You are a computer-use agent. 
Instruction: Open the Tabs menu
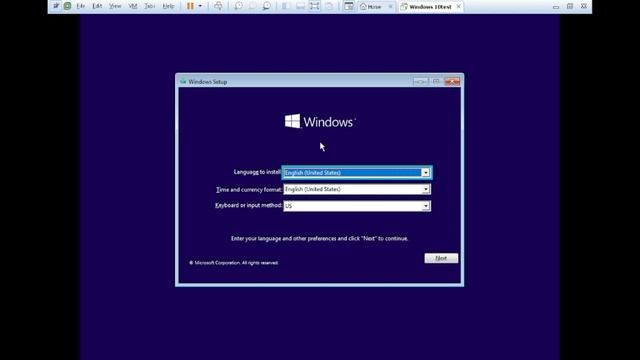150,6
